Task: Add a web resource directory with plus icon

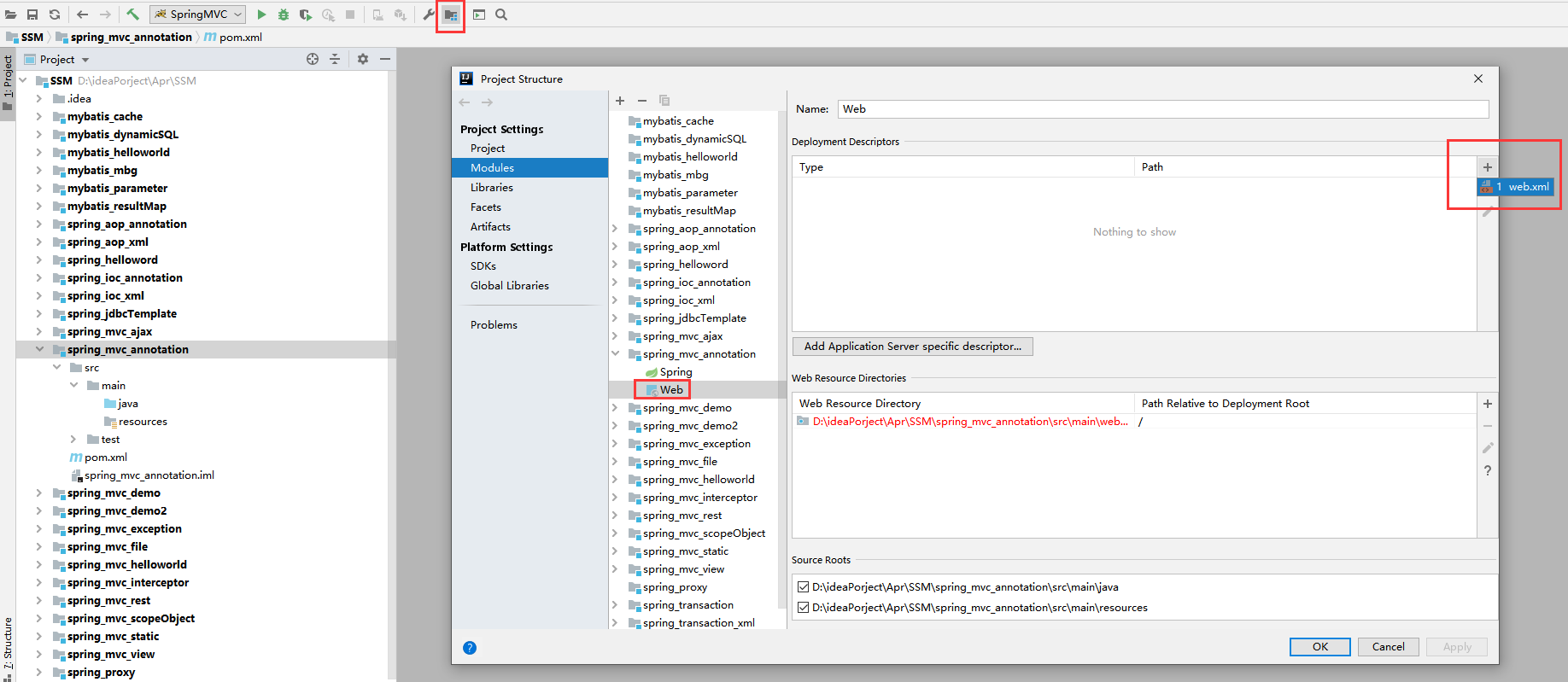Action: pos(1488,404)
